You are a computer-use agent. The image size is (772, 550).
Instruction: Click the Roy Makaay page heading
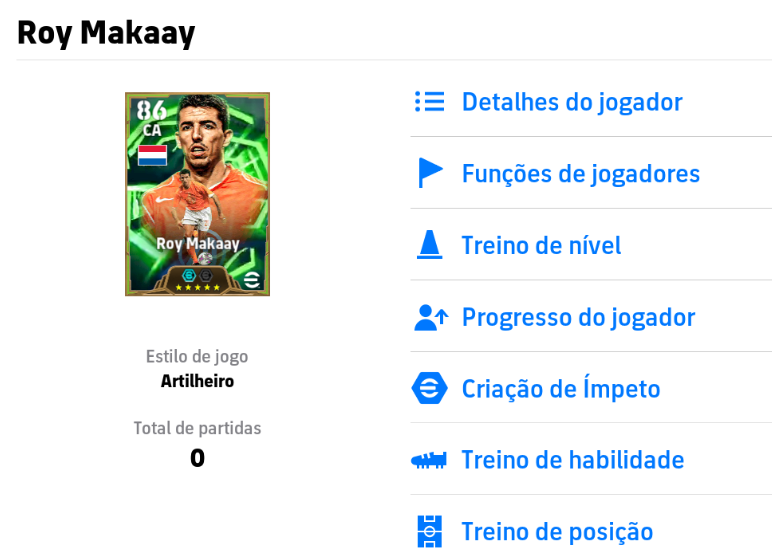tap(106, 33)
